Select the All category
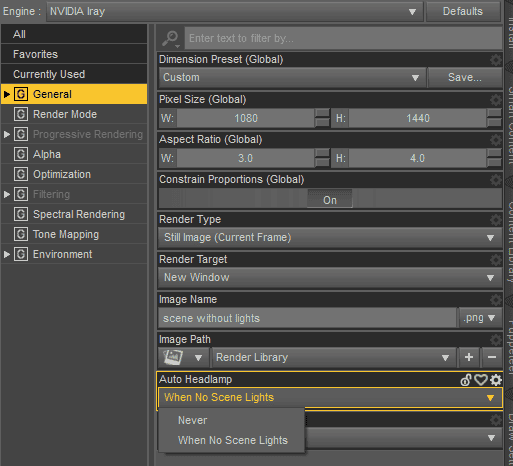 (74, 34)
